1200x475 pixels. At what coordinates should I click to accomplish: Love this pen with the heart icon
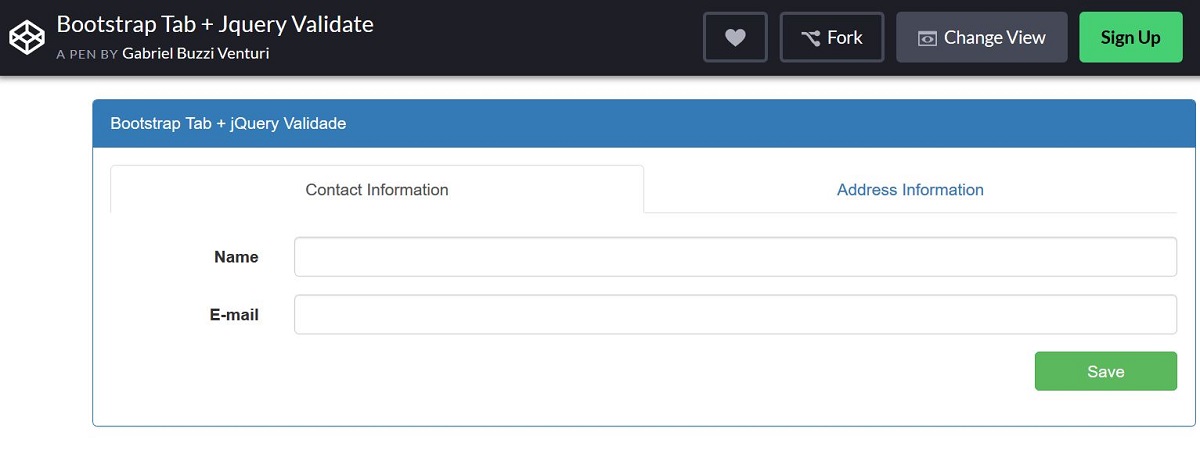735,37
